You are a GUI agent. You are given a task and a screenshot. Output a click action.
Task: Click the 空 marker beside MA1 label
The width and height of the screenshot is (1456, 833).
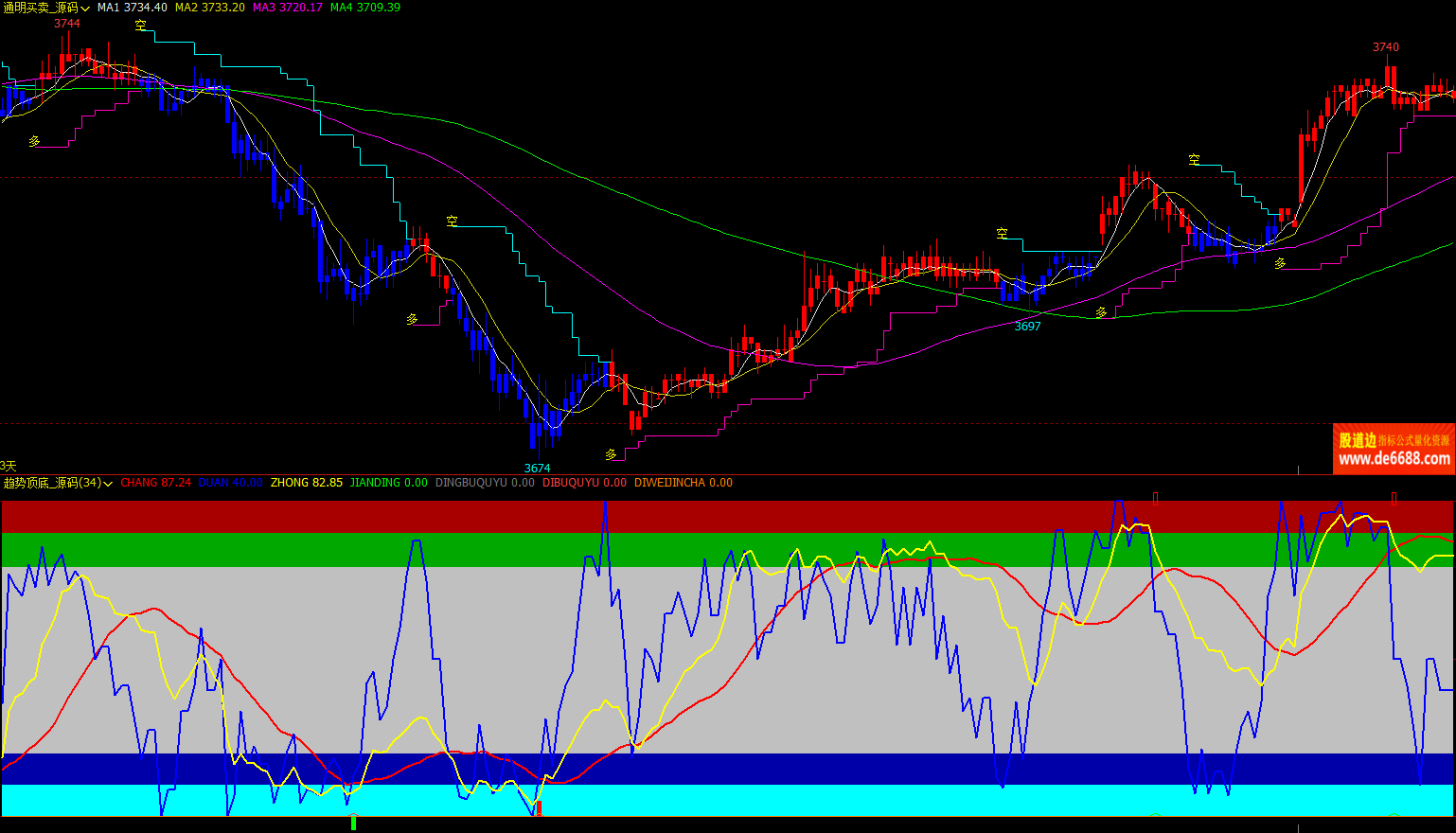[141, 26]
